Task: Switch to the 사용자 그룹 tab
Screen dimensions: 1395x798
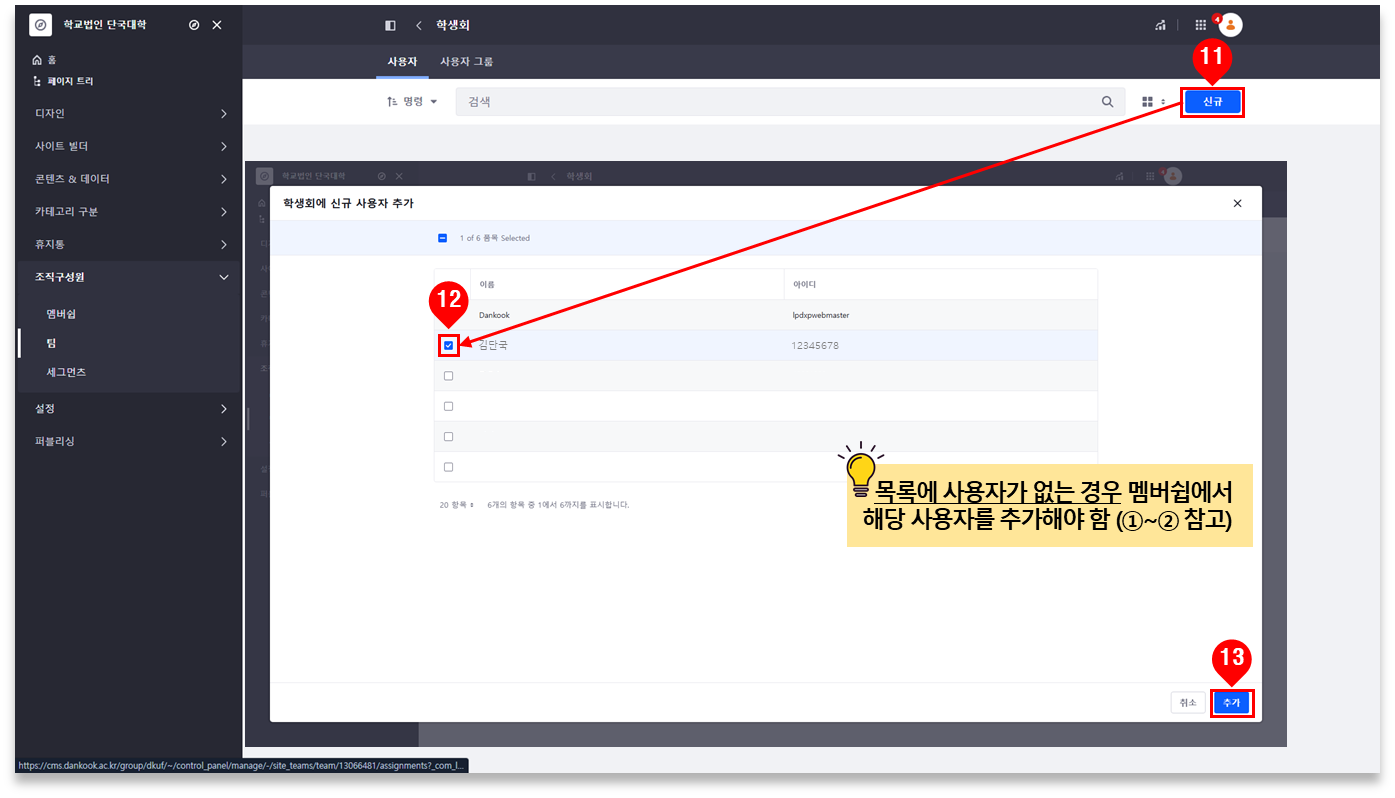Action: (x=466, y=62)
